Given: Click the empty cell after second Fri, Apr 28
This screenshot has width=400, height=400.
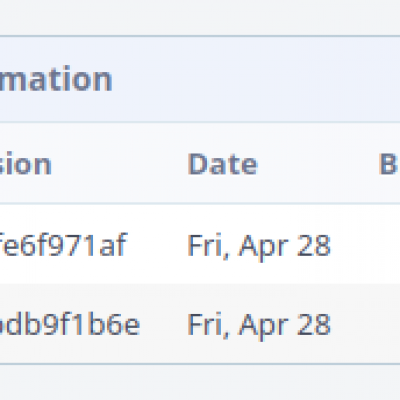Looking at the screenshot, I should 367,324.
